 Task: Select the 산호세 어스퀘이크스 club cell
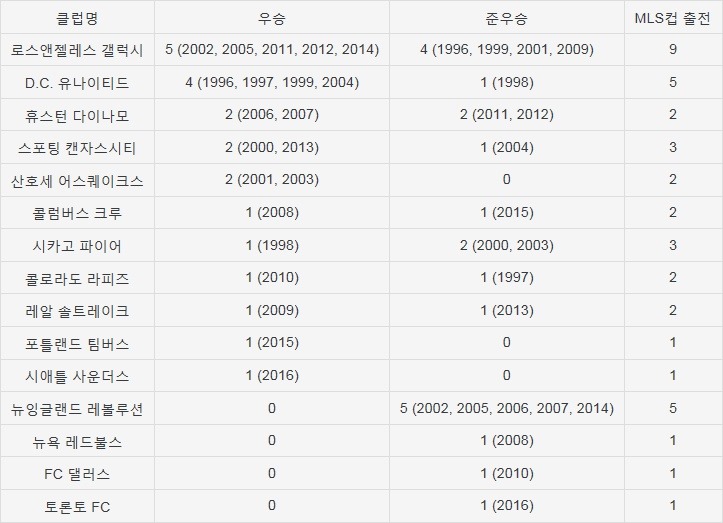click(x=77, y=180)
